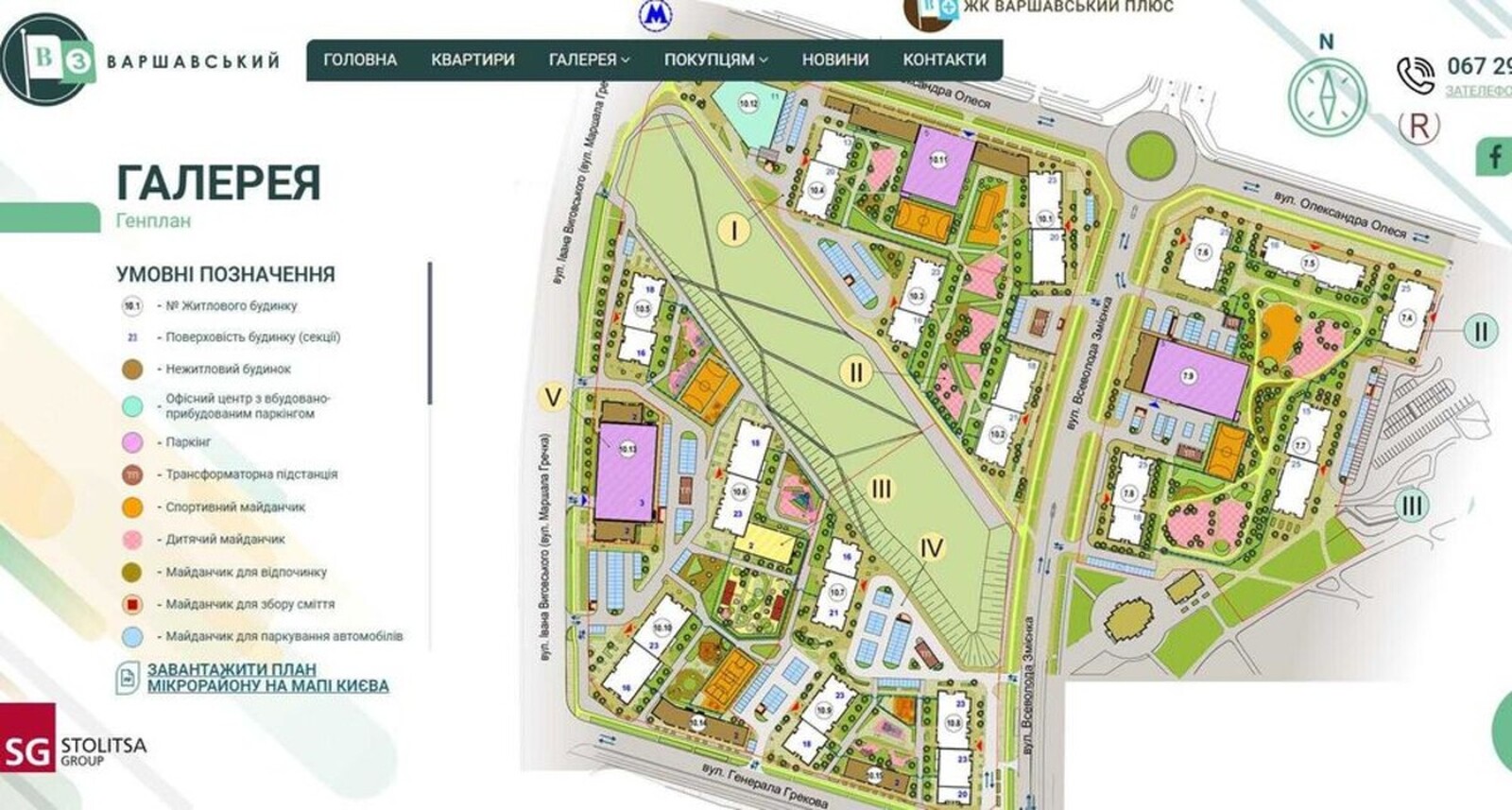Select the yellow phase V marker

coord(553,398)
